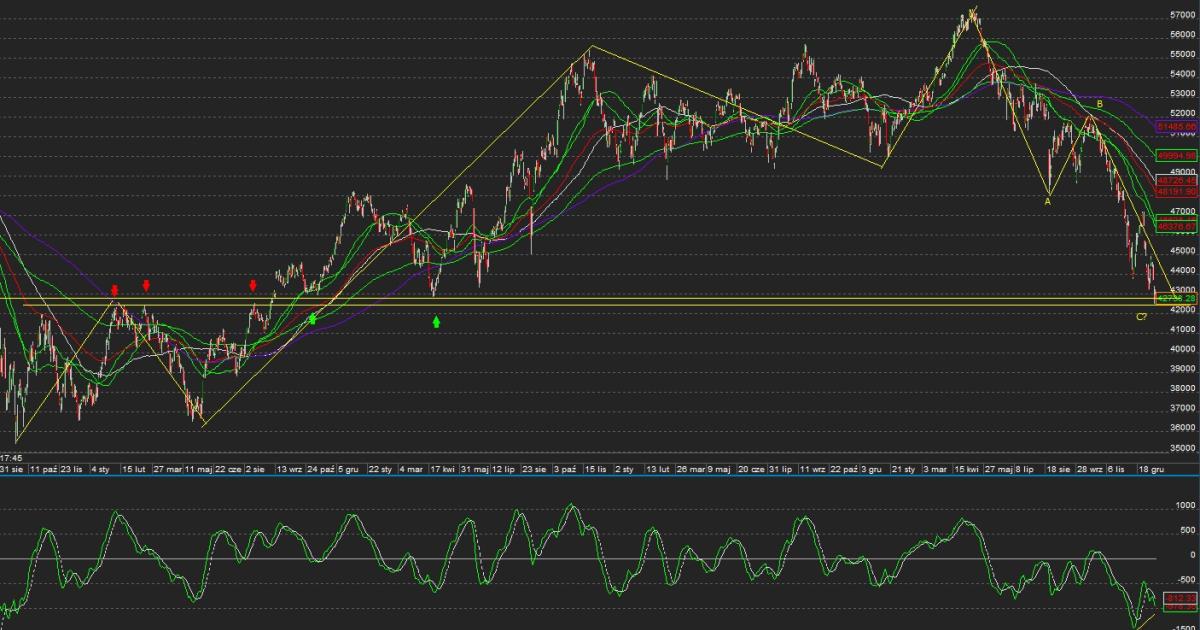Select the middle red down arrow marker
The height and width of the screenshot is (630, 1200).
[x=147, y=285]
